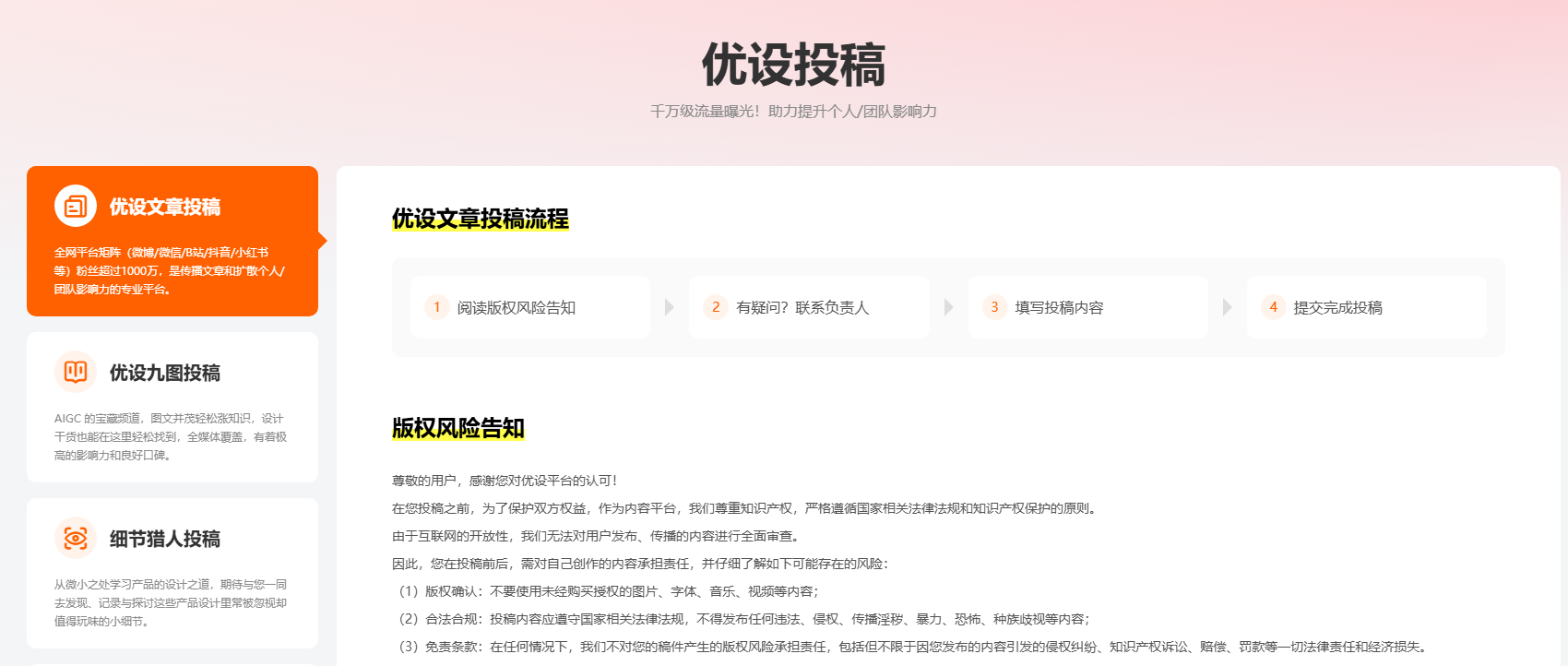Click the nine-grid icon beside 优设九图投稿
The image size is (1568, 666).
[76, 372]
